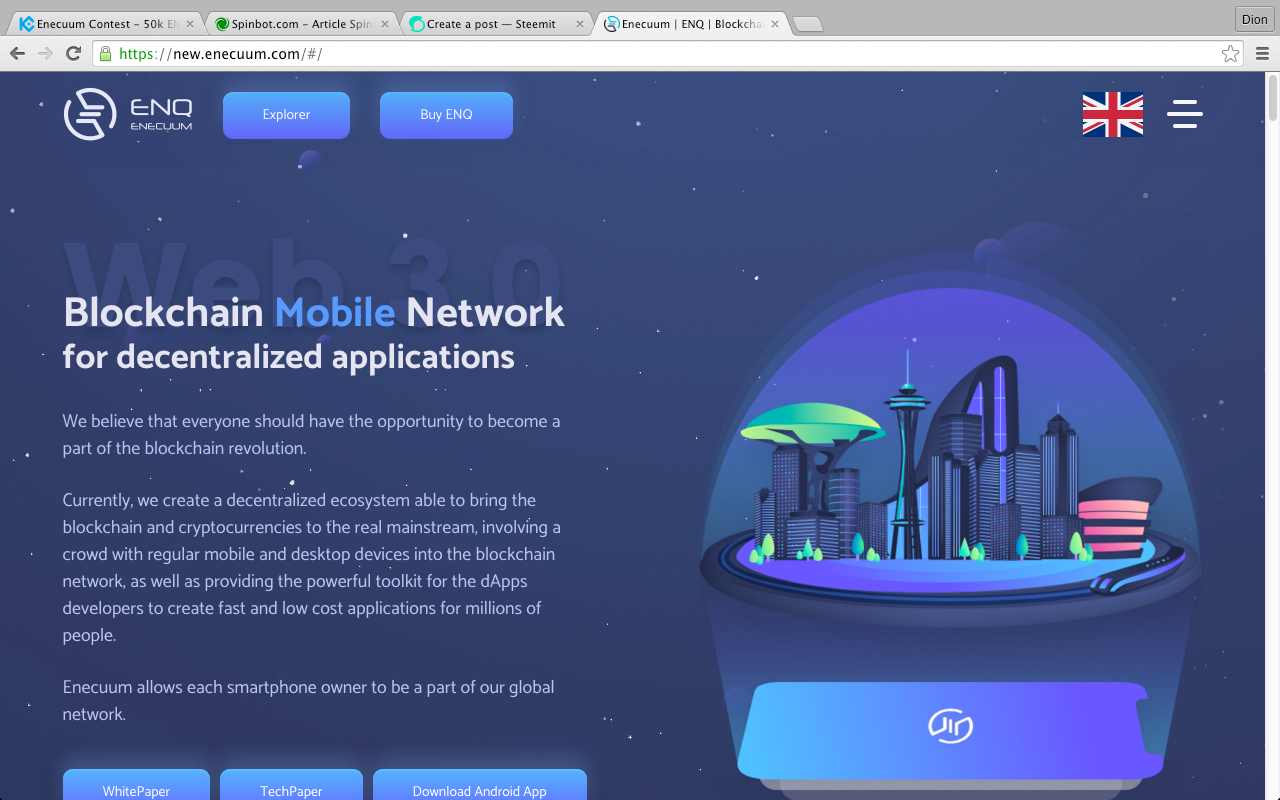Reload the page with refresh icon
This screenshot has width=1280, height=800.
[x=73, y=54]
